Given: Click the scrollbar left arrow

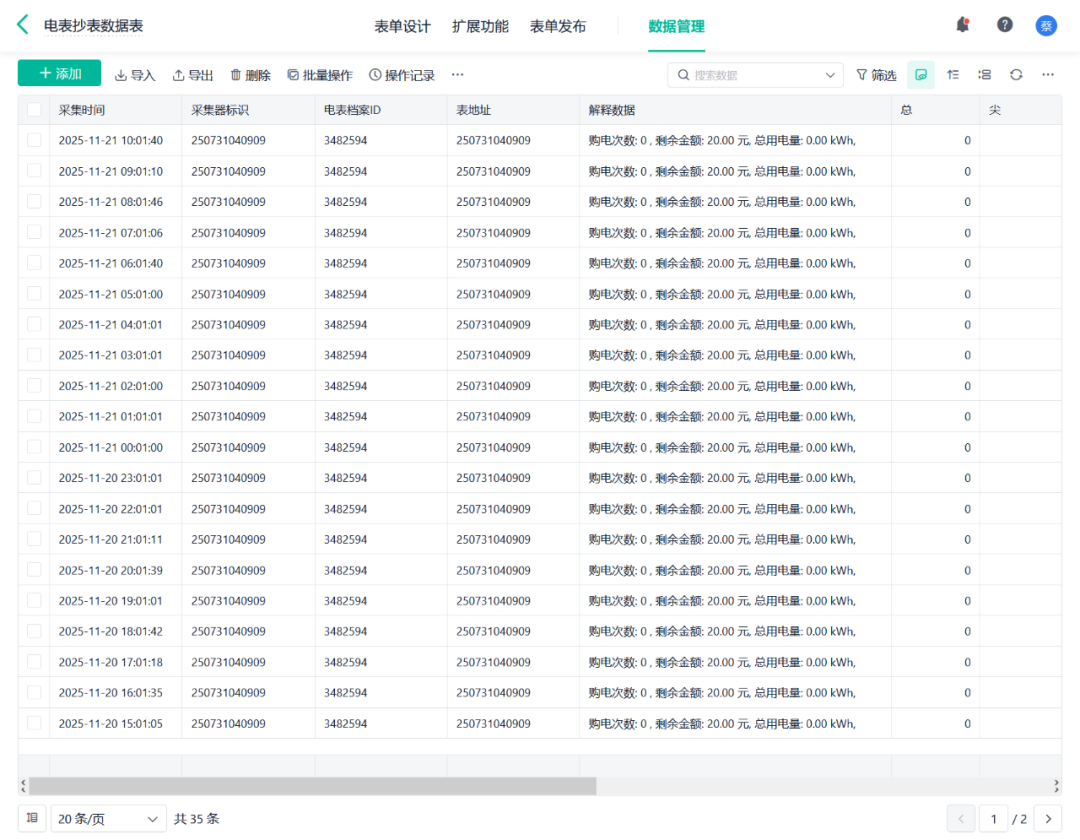Looking at the screenshot, I should [x=23, y=786].
